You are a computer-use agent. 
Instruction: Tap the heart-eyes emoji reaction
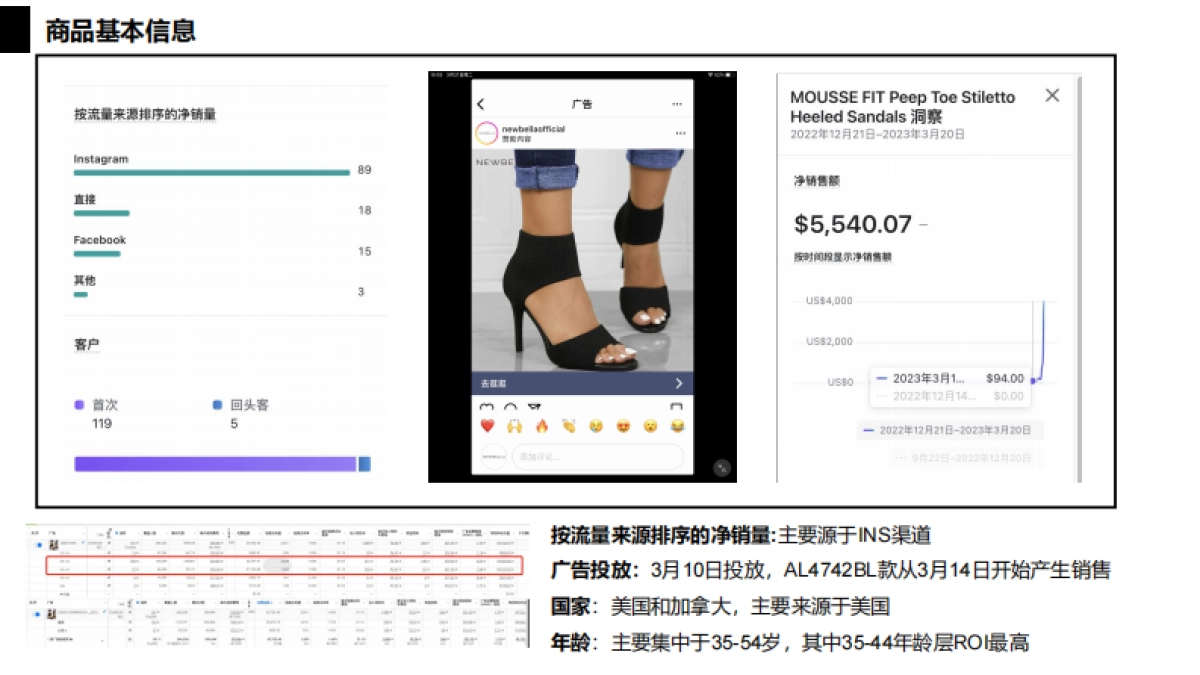point(623,427)
